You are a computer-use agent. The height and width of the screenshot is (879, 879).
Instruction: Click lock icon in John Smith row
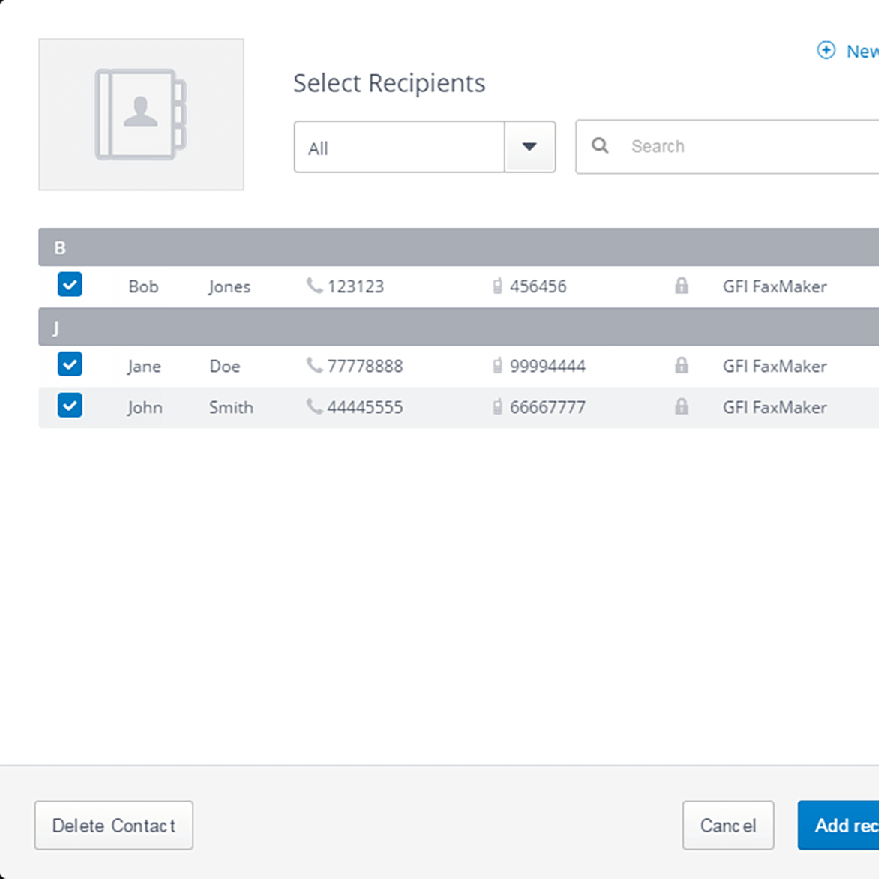(681, 407)
